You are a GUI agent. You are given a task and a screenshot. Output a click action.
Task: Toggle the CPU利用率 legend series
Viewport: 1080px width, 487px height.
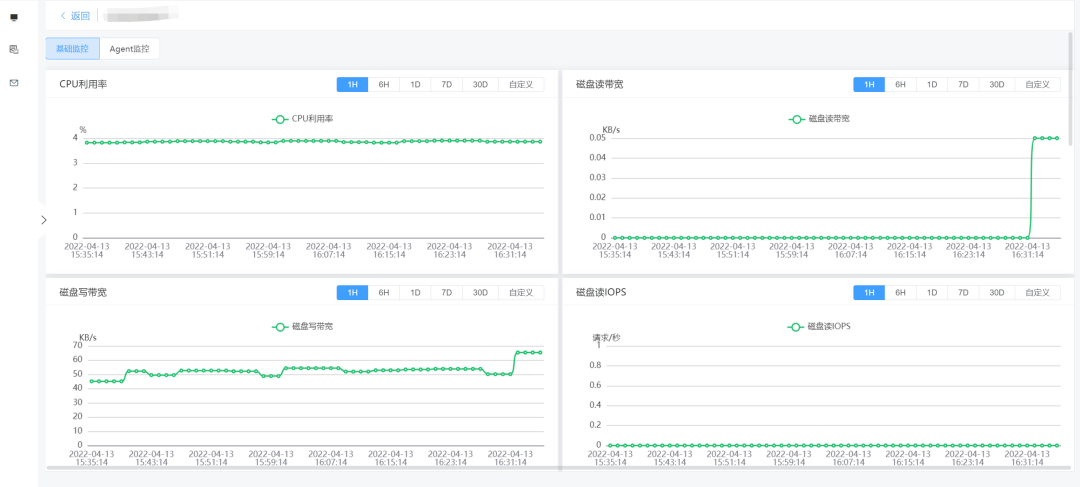(x=303, y=119)
